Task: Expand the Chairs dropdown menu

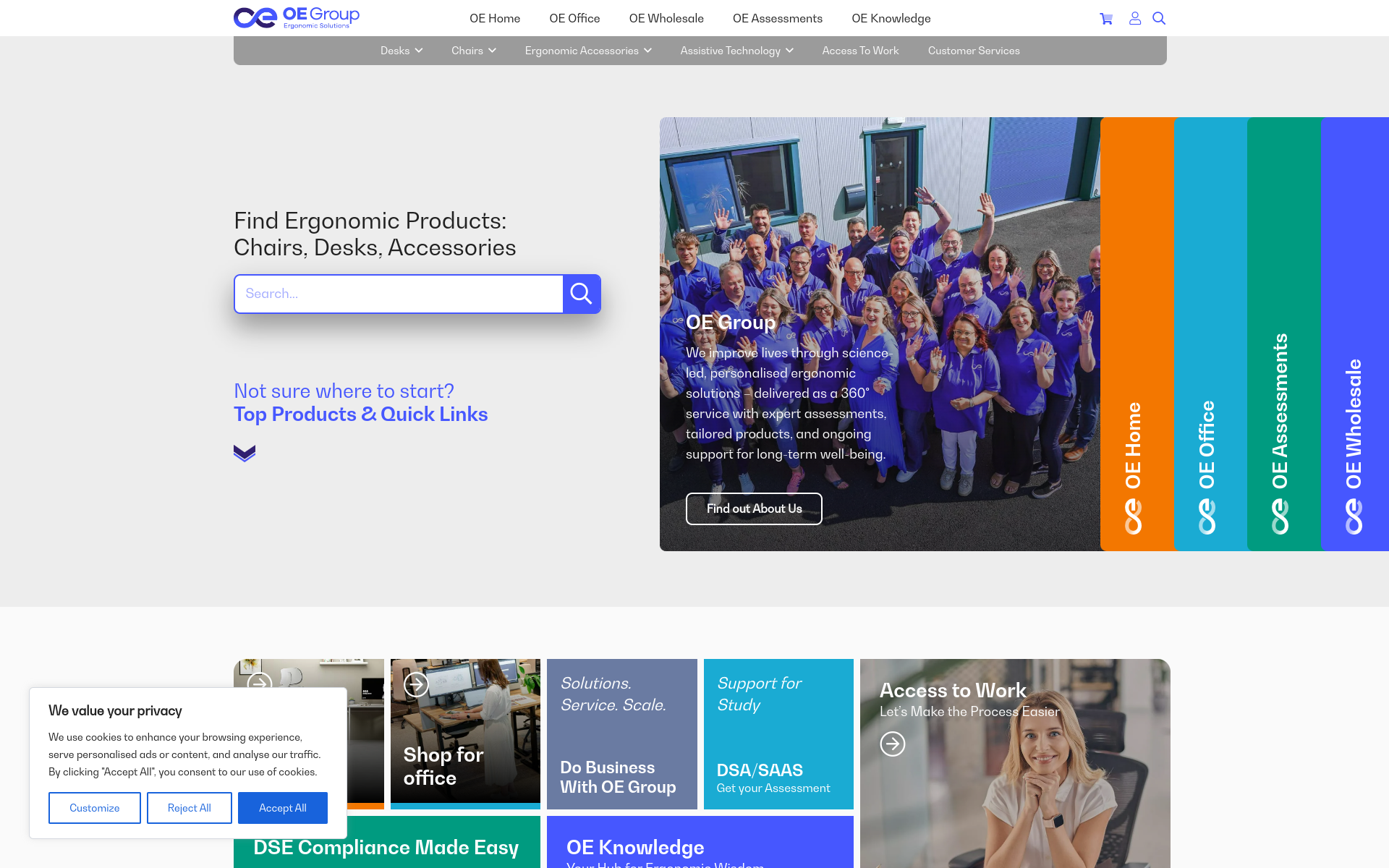Action: [x=474, y=51]
